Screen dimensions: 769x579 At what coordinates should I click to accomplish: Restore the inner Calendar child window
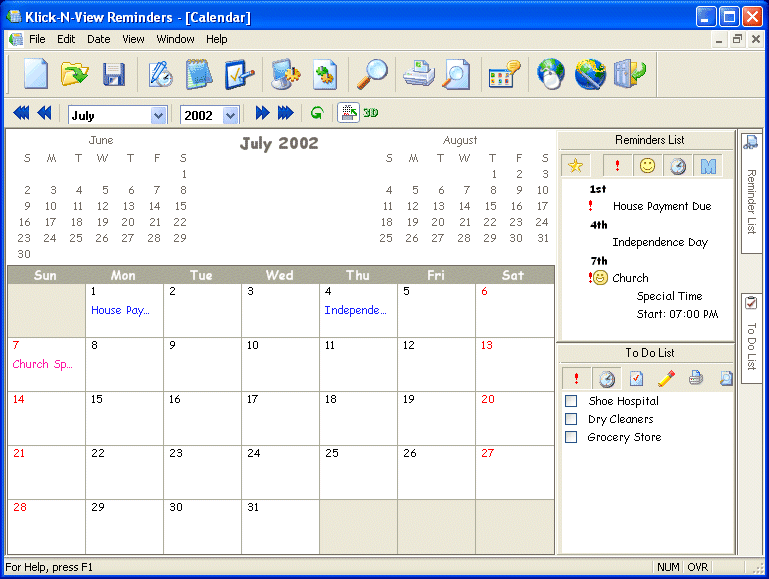(737, 39)
